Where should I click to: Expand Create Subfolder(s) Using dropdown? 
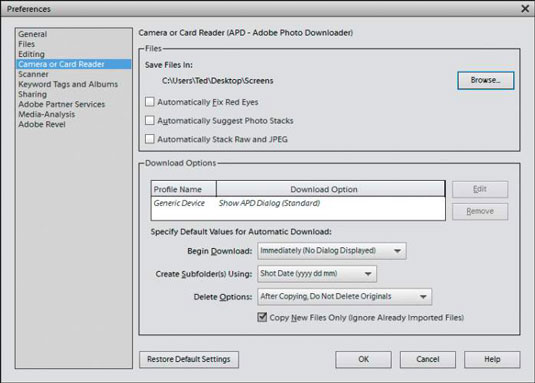[317, 274]
